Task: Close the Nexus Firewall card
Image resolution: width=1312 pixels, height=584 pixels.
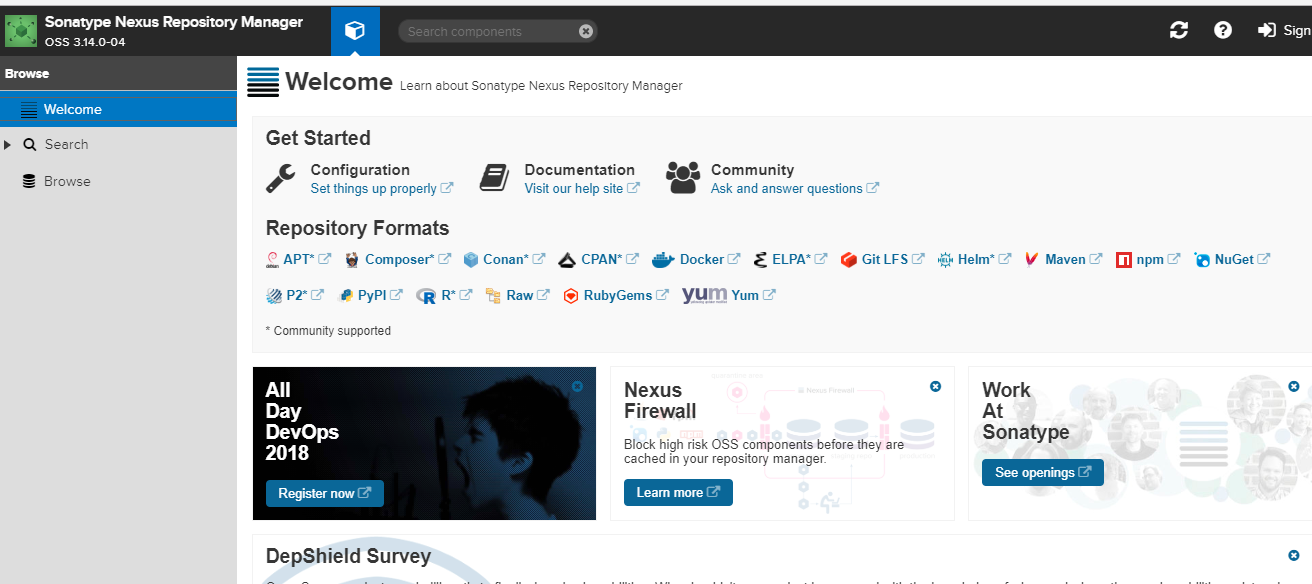Action: click(935, 386)
